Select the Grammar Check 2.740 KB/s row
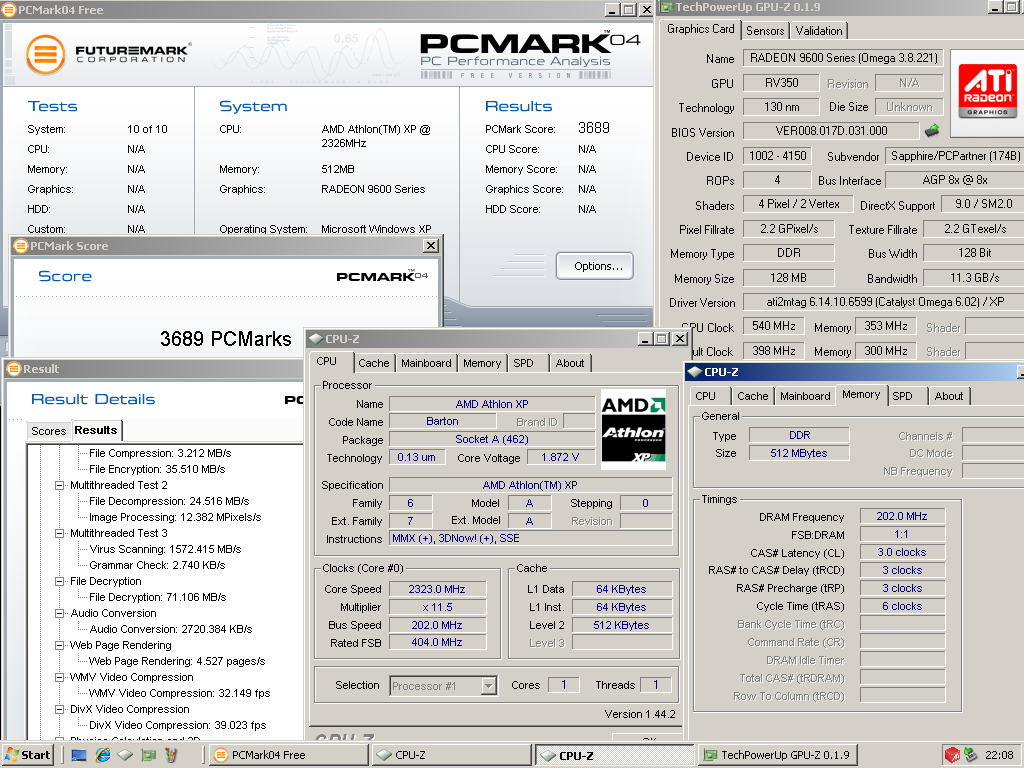This screenshot has height=768, width=1024. [x=157, y=566]
